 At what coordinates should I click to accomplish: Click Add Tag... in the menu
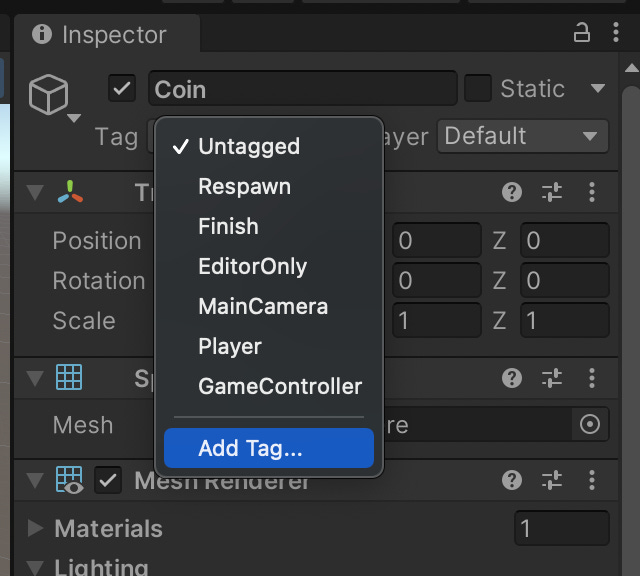point(269,448)
